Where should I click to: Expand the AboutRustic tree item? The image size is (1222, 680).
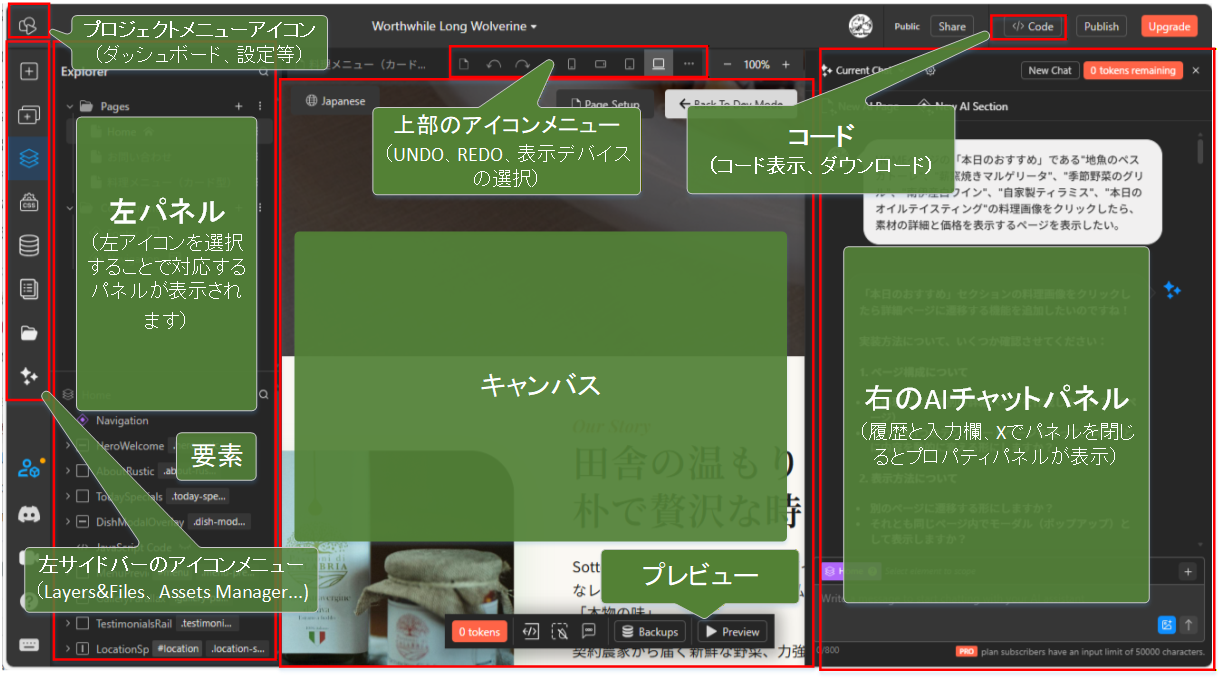[x=67, y=472]
